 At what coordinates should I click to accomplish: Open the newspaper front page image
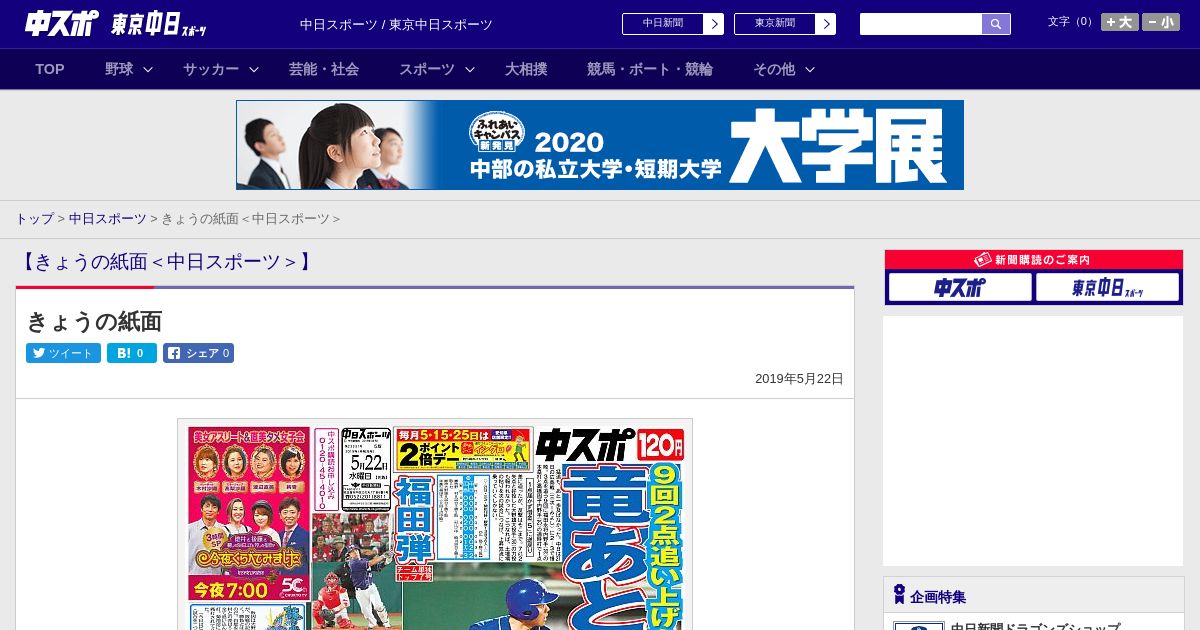435,524
